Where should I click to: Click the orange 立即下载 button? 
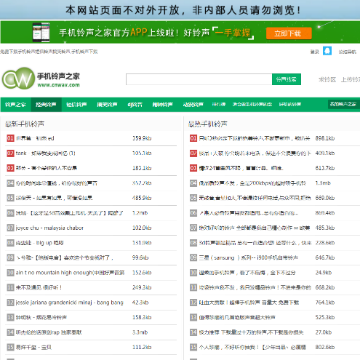(289, 33)
